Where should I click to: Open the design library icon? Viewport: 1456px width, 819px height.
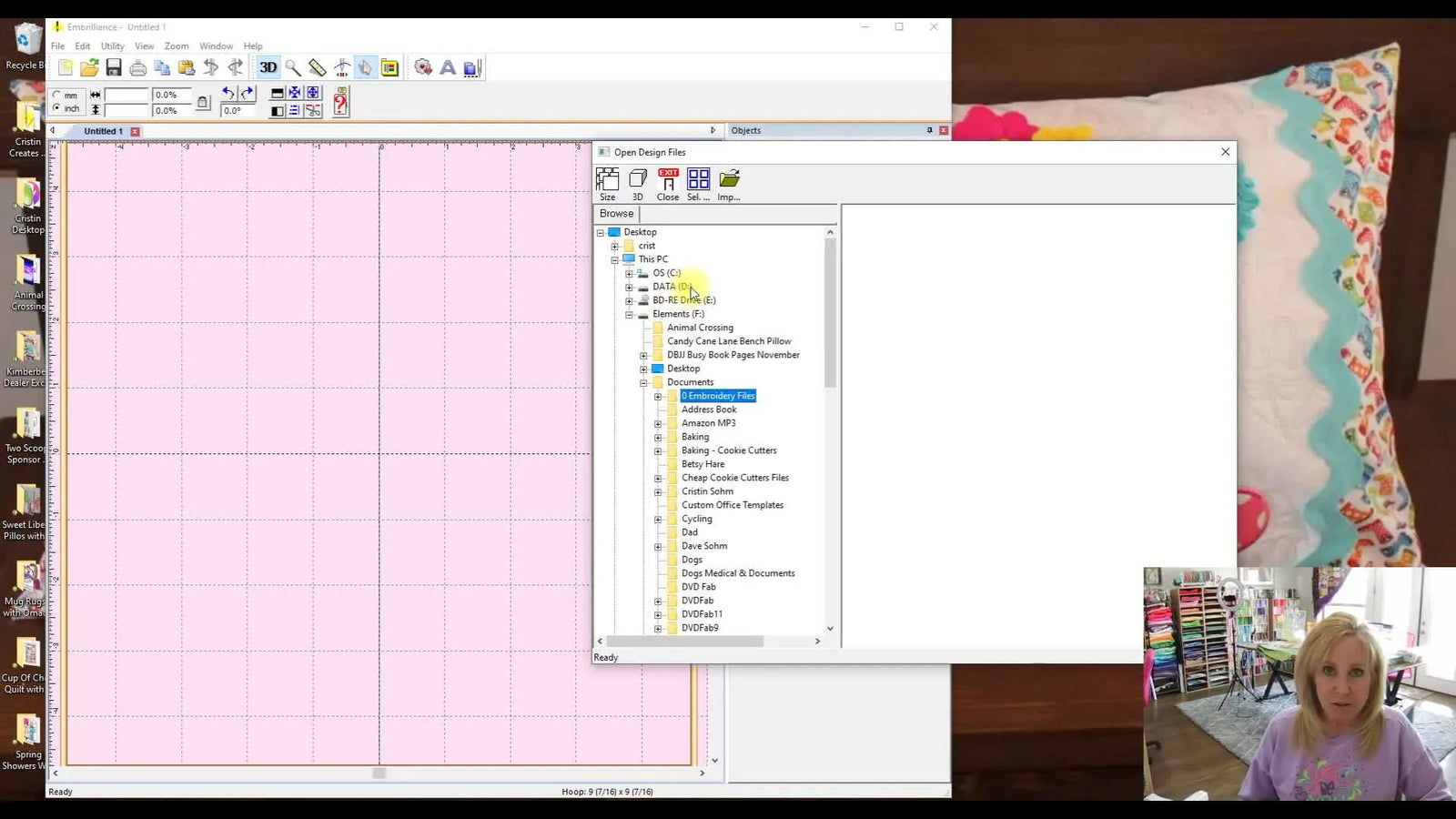(471, 67)
